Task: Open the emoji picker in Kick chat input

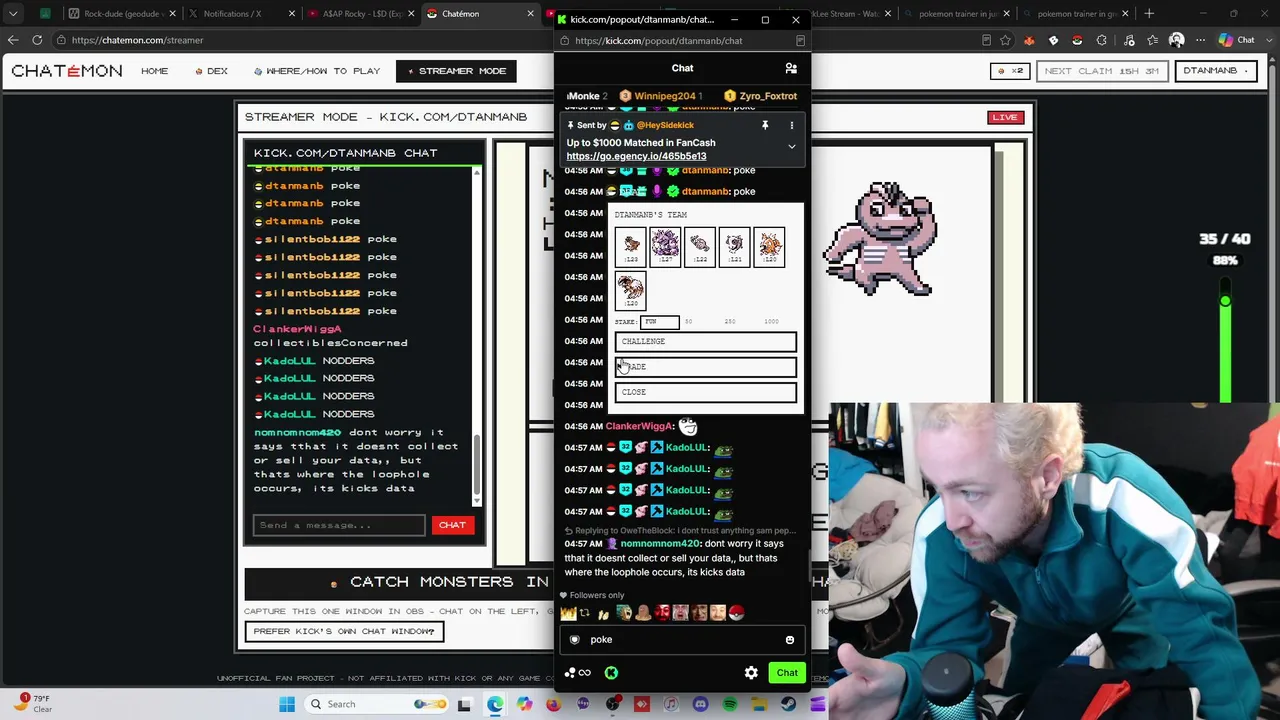Action: pos(790,640)
